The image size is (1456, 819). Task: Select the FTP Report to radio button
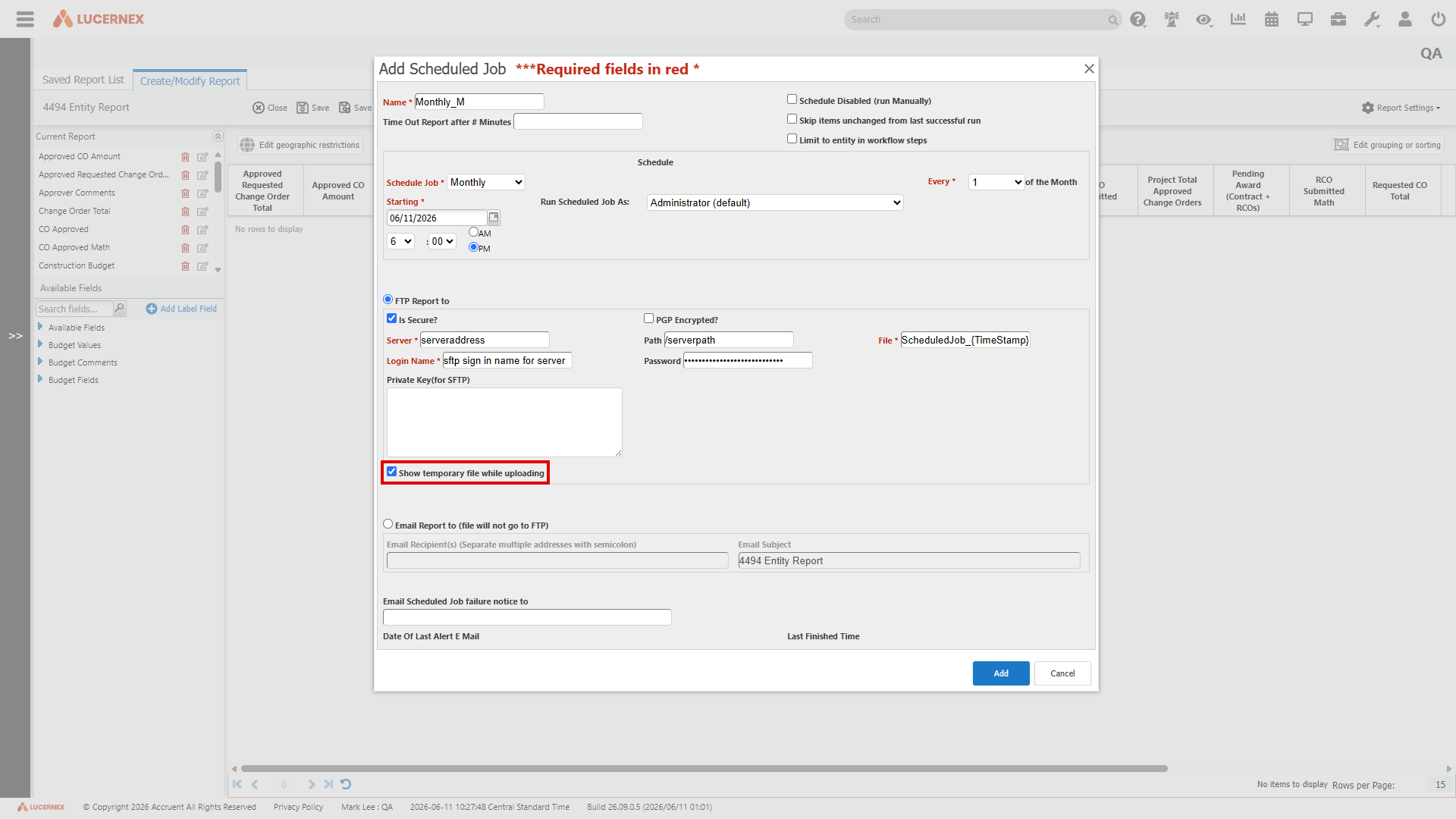point(388,300)
